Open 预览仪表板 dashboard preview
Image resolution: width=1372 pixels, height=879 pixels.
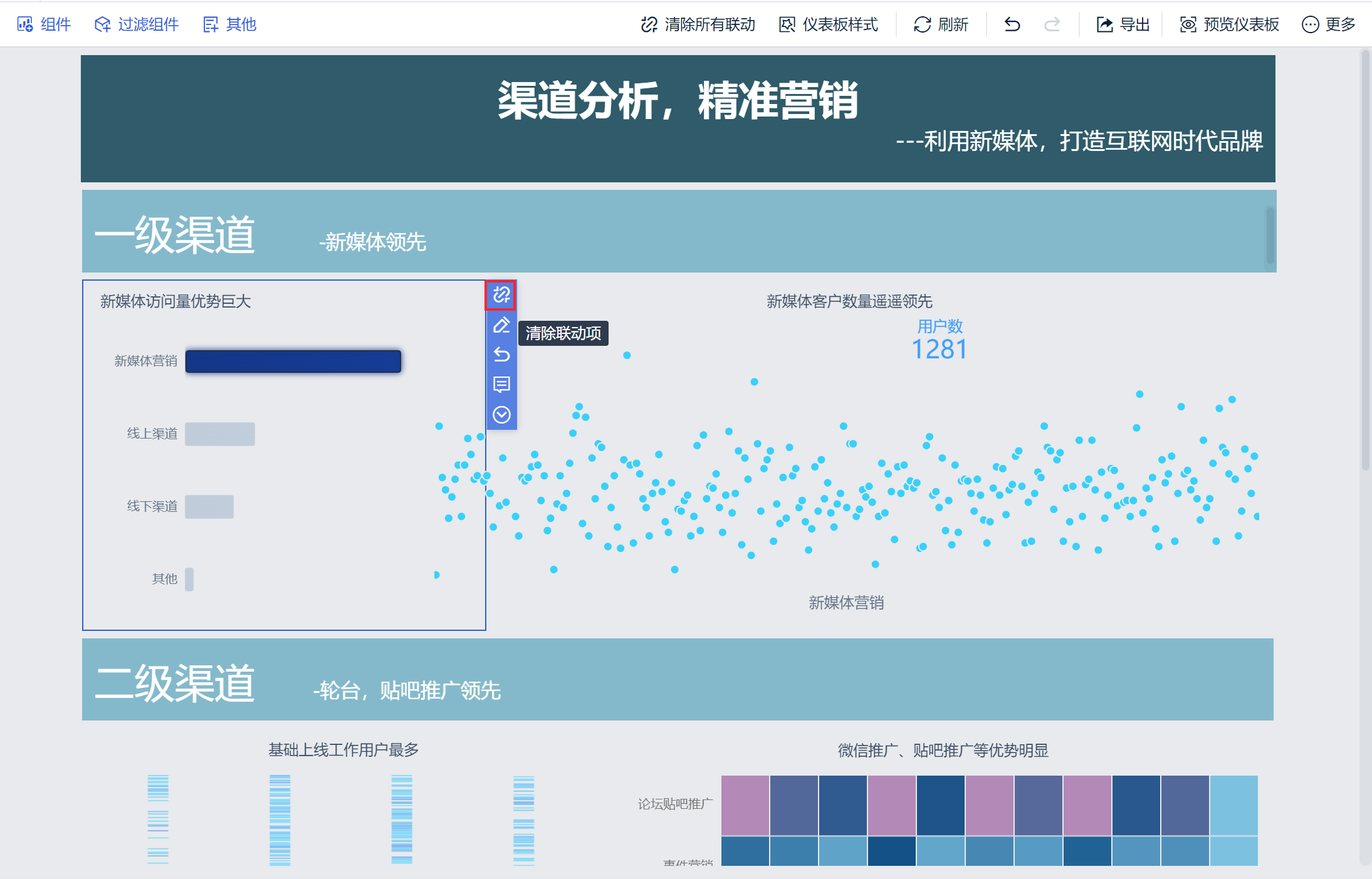1229,24
